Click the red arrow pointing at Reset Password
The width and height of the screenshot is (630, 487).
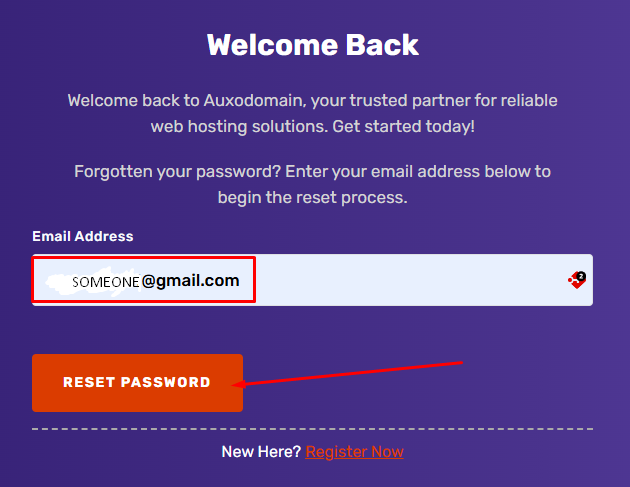click(348, 374)
